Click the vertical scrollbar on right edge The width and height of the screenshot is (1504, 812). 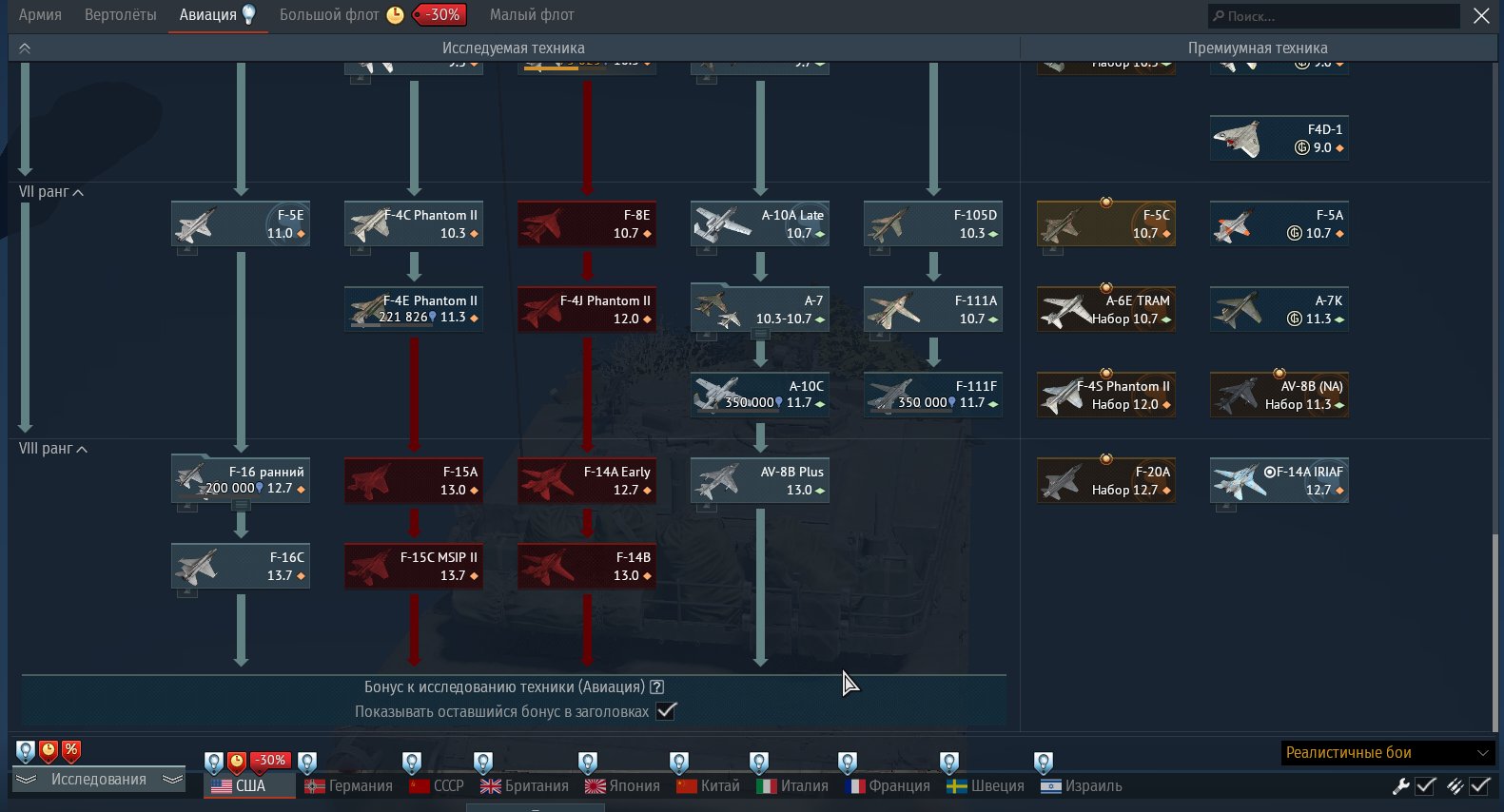pos(1494,628)
